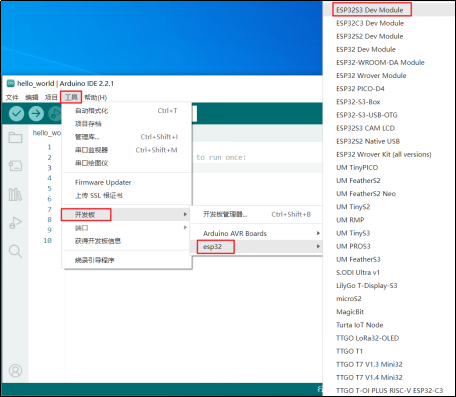The width and height of the screenshot is (456, 397).
Task: Select 自动格式化 Ctrl+T entry
Action: [127, 111]
